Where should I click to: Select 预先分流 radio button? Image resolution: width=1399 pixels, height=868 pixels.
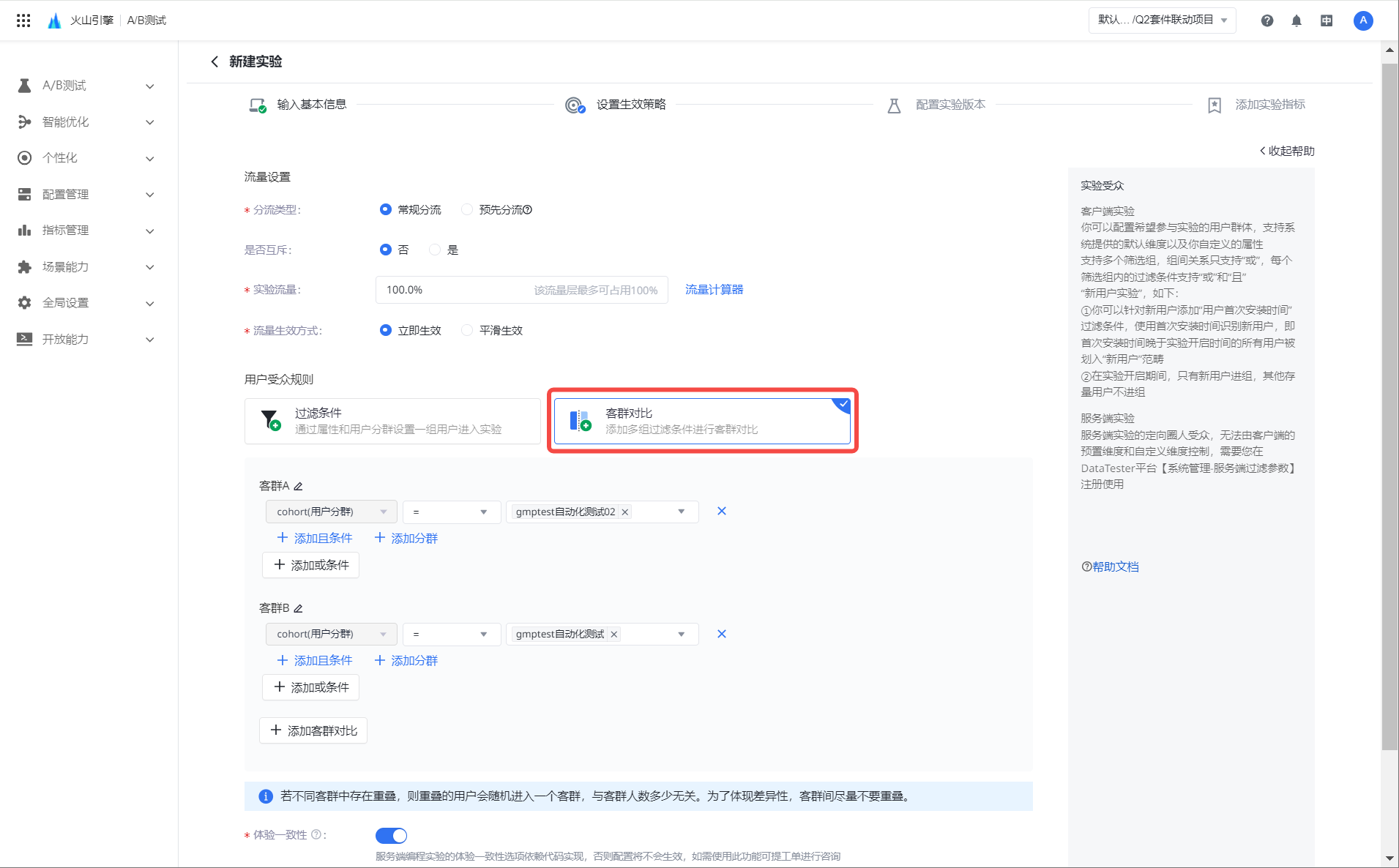(x=467, y=209)
